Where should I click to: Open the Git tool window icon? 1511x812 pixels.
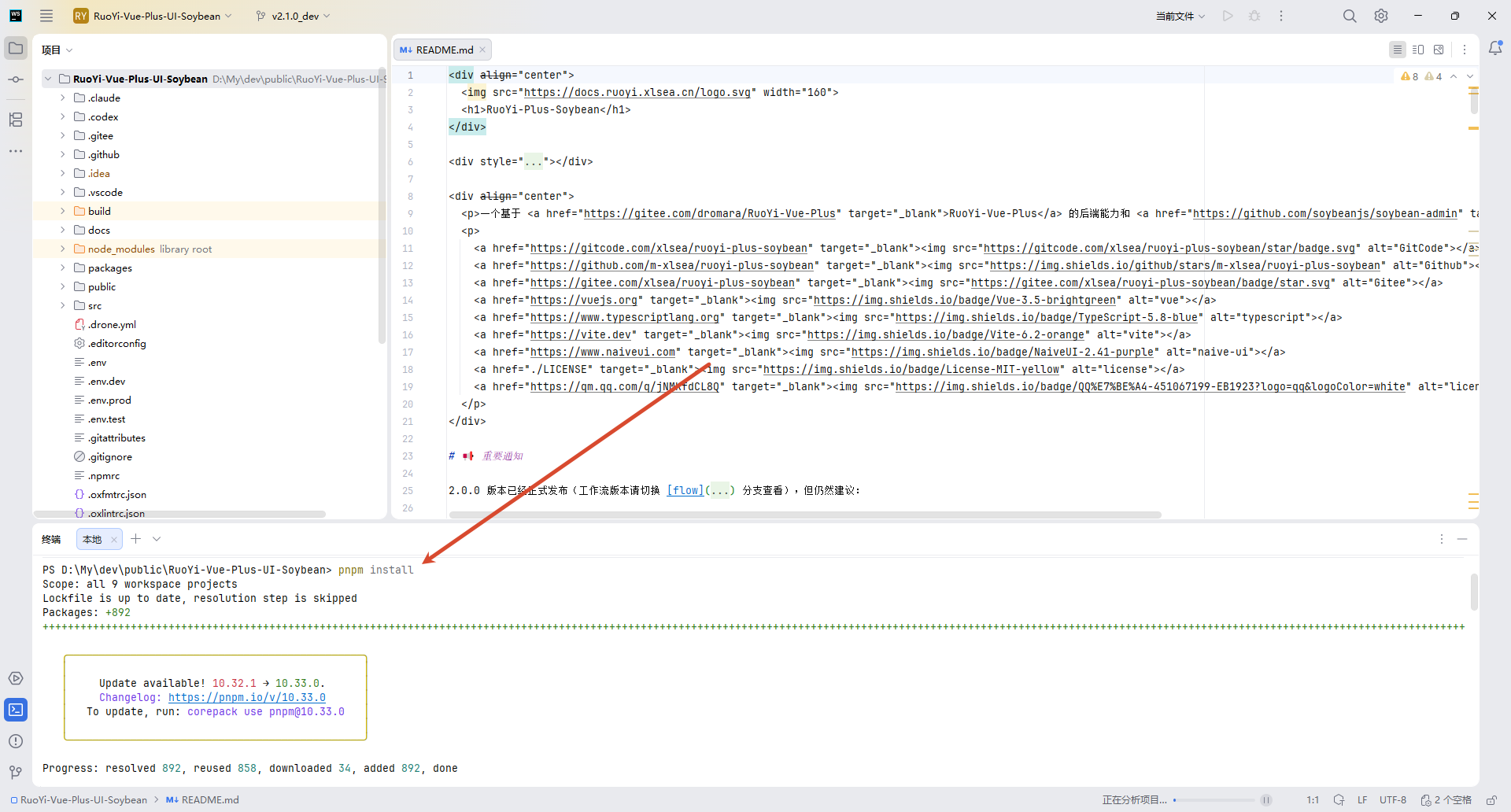click(16, 773)
